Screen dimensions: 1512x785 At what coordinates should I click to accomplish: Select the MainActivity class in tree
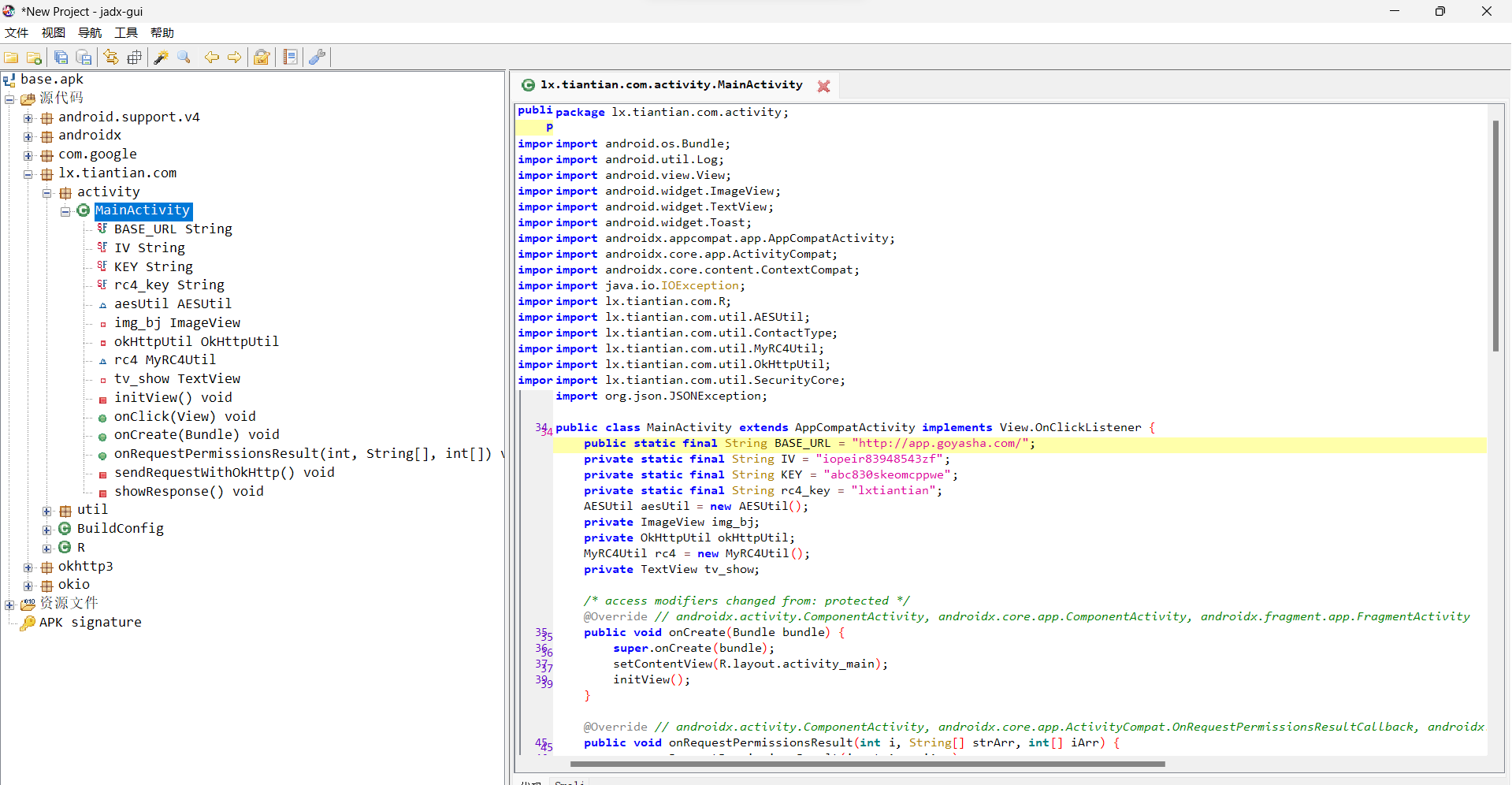[143, 210]
